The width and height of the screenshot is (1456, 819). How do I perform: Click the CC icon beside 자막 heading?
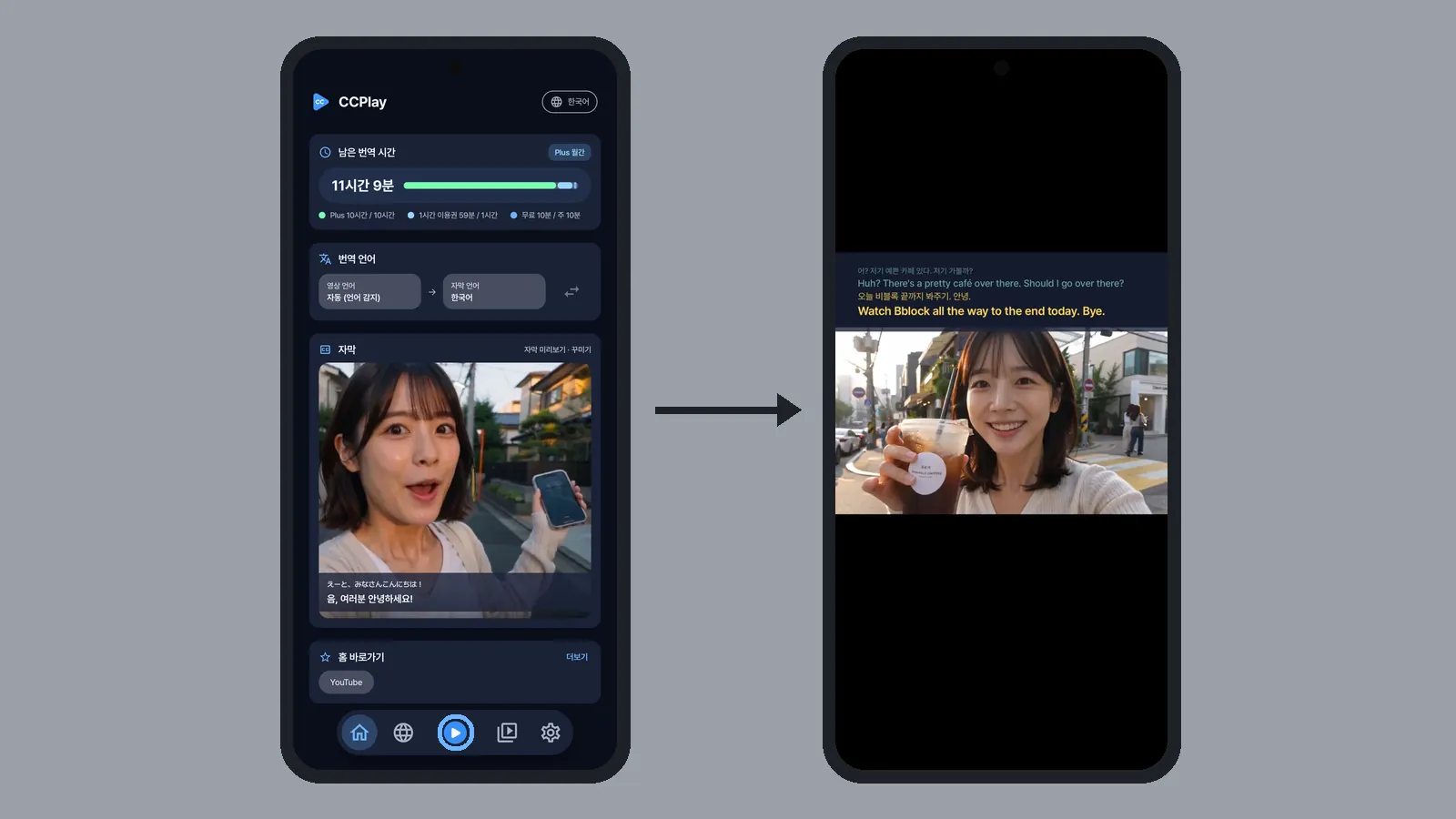(x=325, y=349)
